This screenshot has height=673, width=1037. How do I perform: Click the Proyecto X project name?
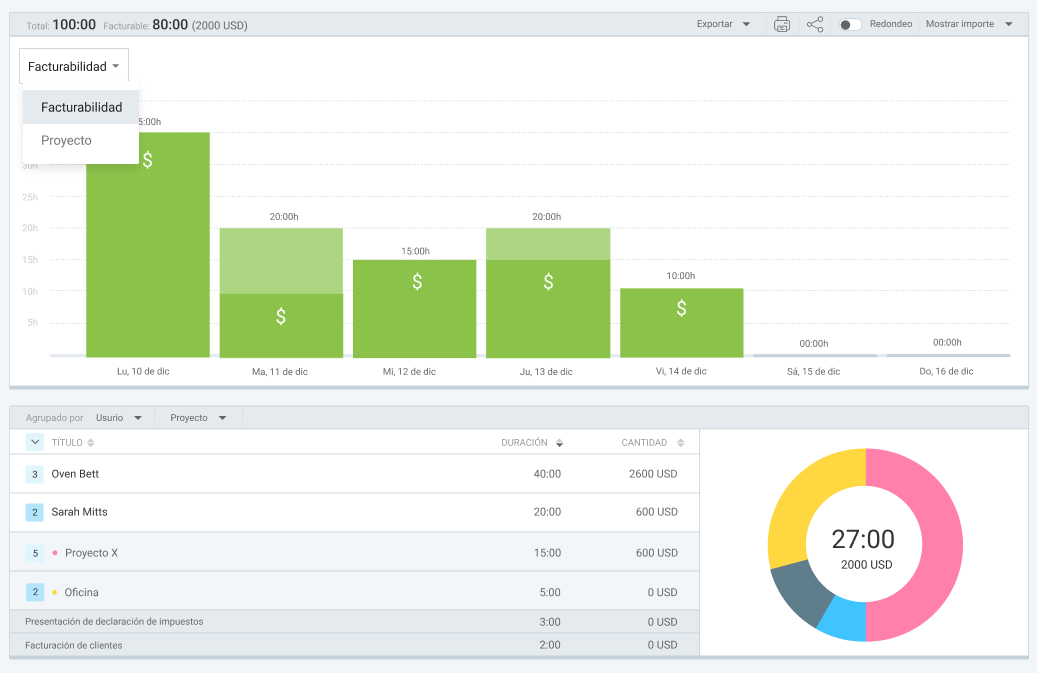click(91, 553)
